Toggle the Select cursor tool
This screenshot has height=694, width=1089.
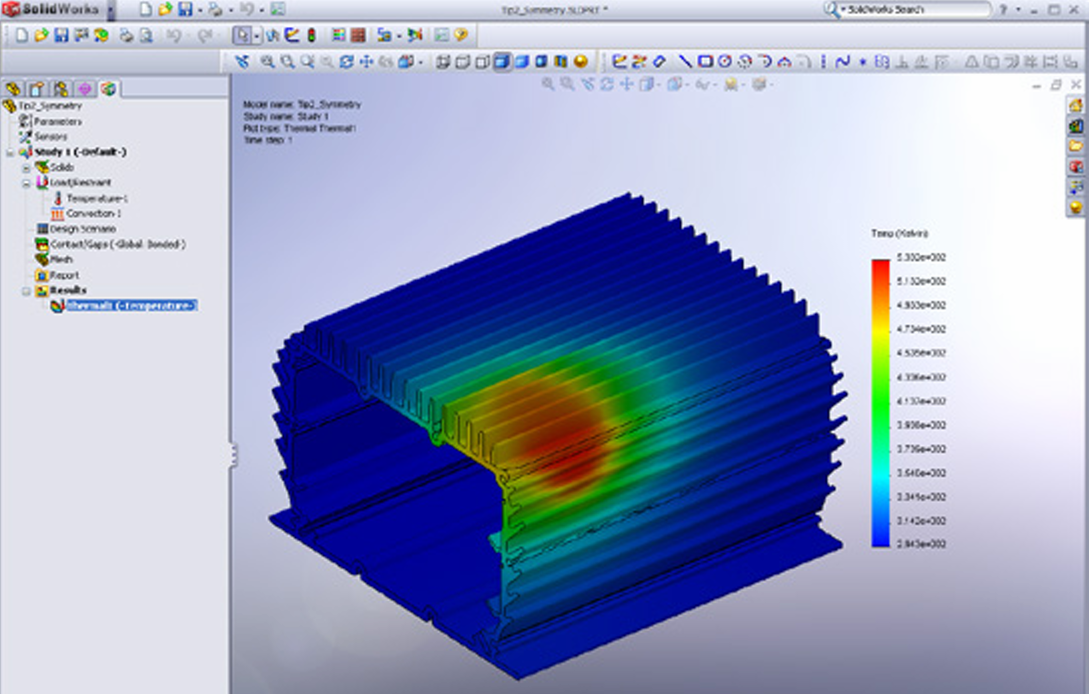click(242, 35)
